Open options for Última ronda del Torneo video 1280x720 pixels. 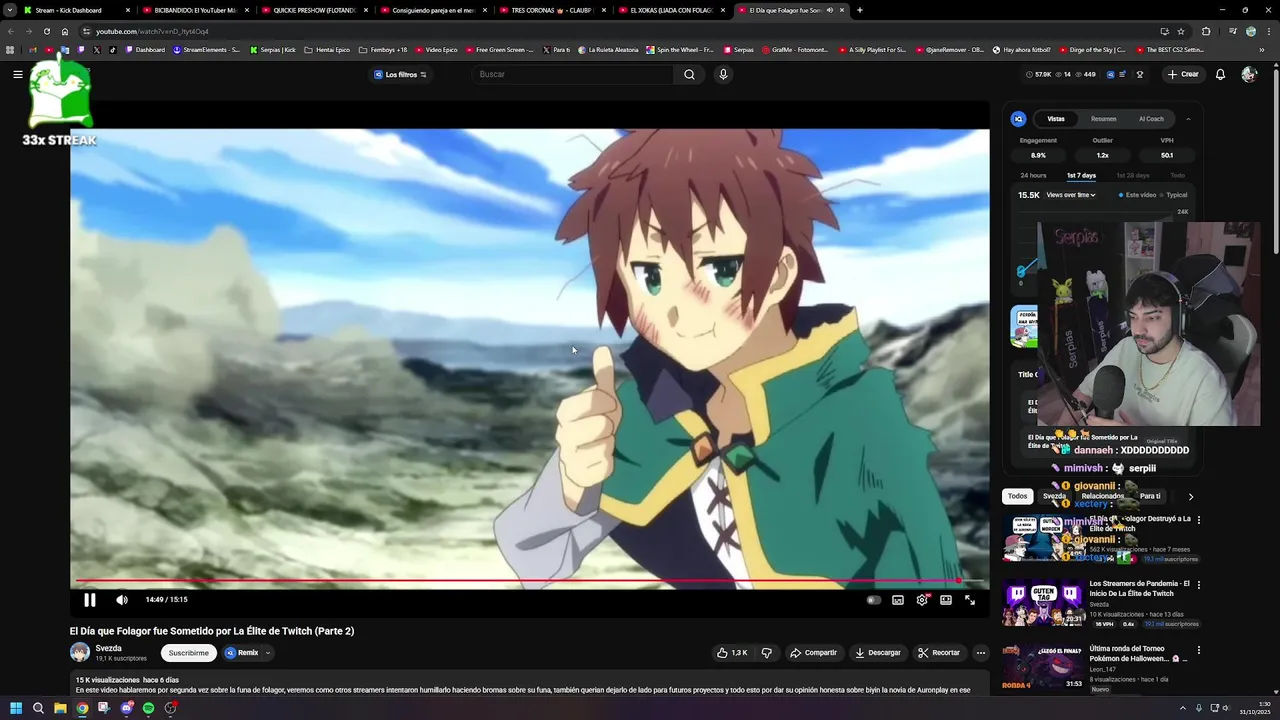[x=1199, y=650]
